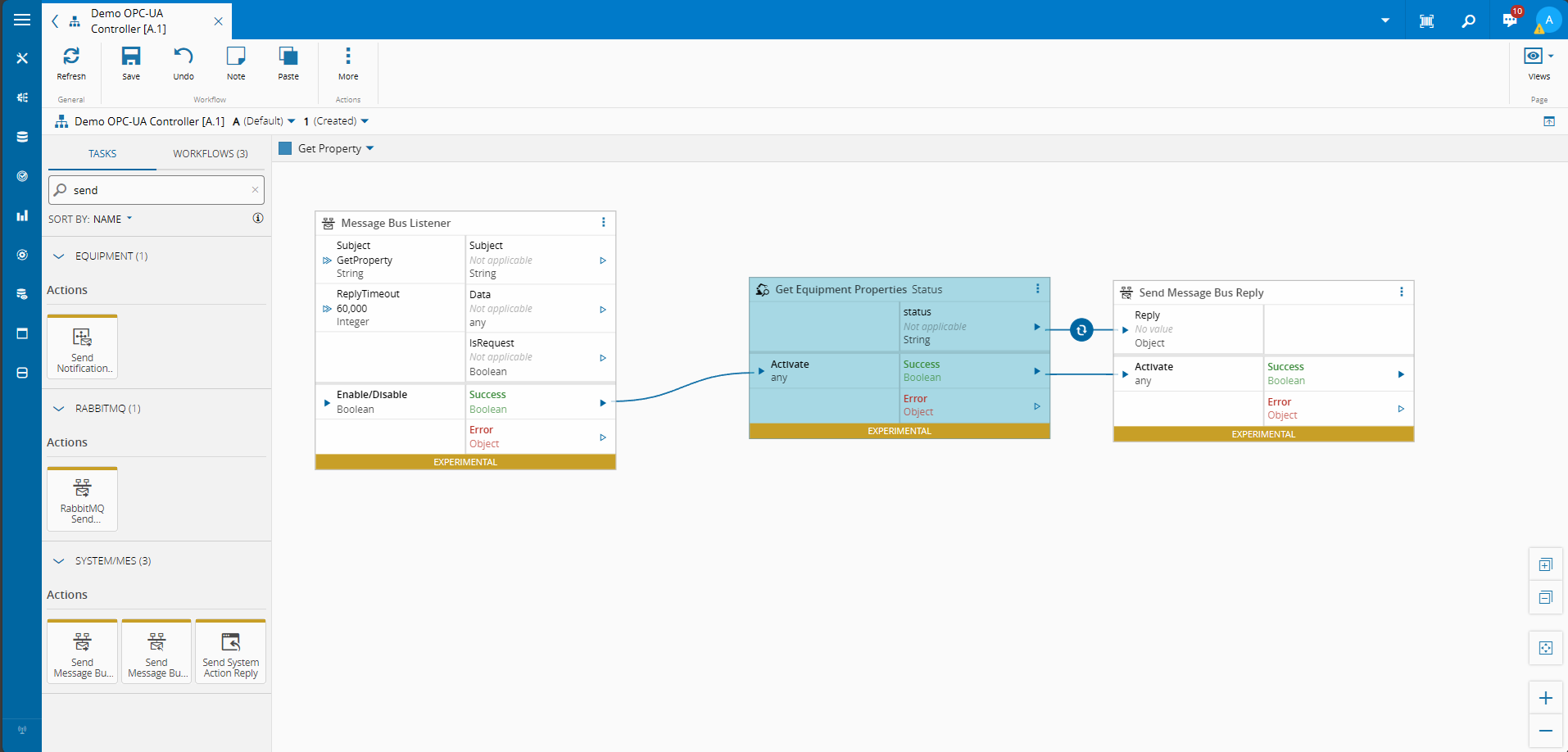Switch to the TASKS tab
The image size is (1568, 752).
click(102, 153)
